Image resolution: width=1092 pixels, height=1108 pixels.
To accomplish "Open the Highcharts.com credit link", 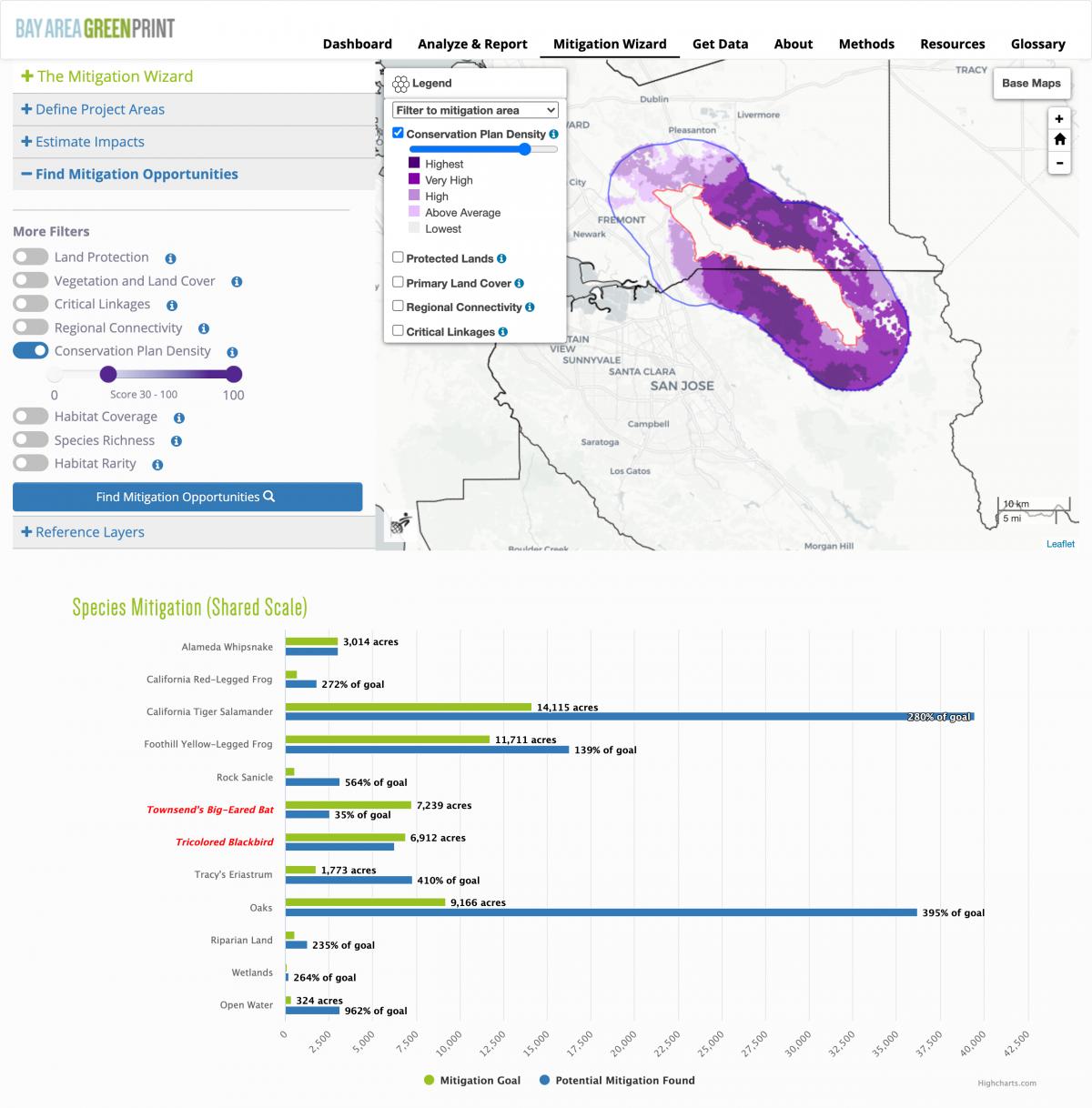I will [1006, 1083].
